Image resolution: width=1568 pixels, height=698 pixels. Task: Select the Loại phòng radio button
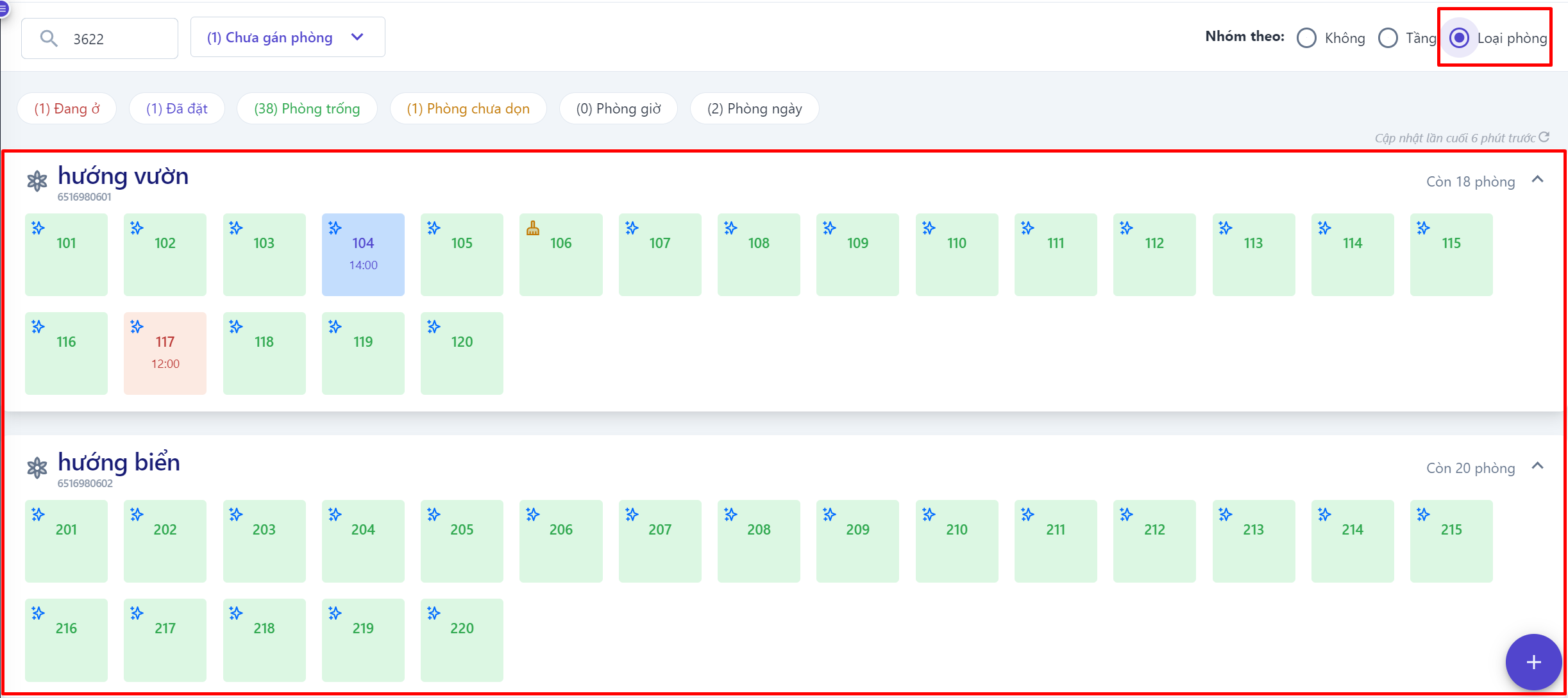tap(1459, 38)
